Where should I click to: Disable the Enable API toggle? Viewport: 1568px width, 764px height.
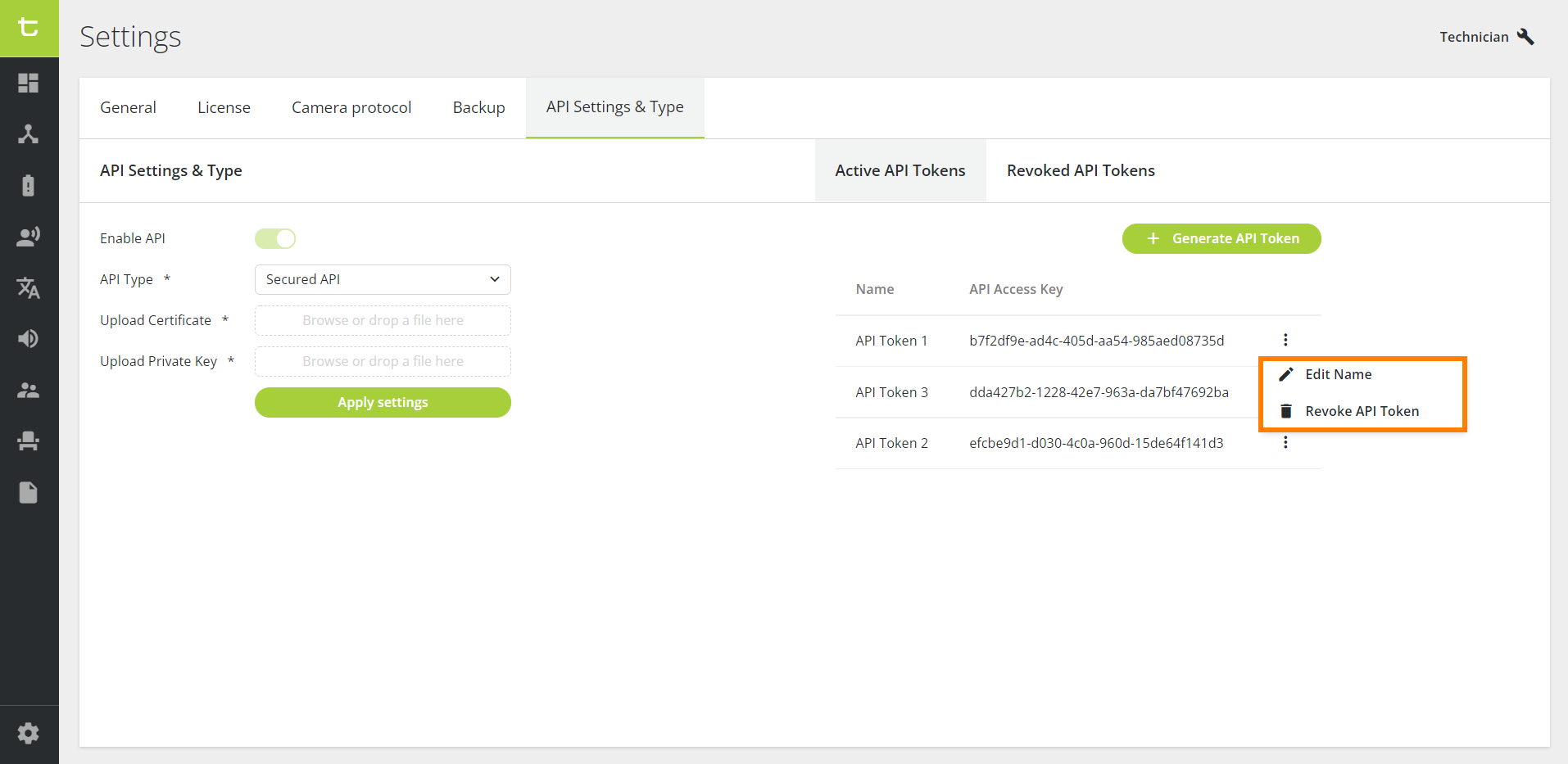(275, 238)
